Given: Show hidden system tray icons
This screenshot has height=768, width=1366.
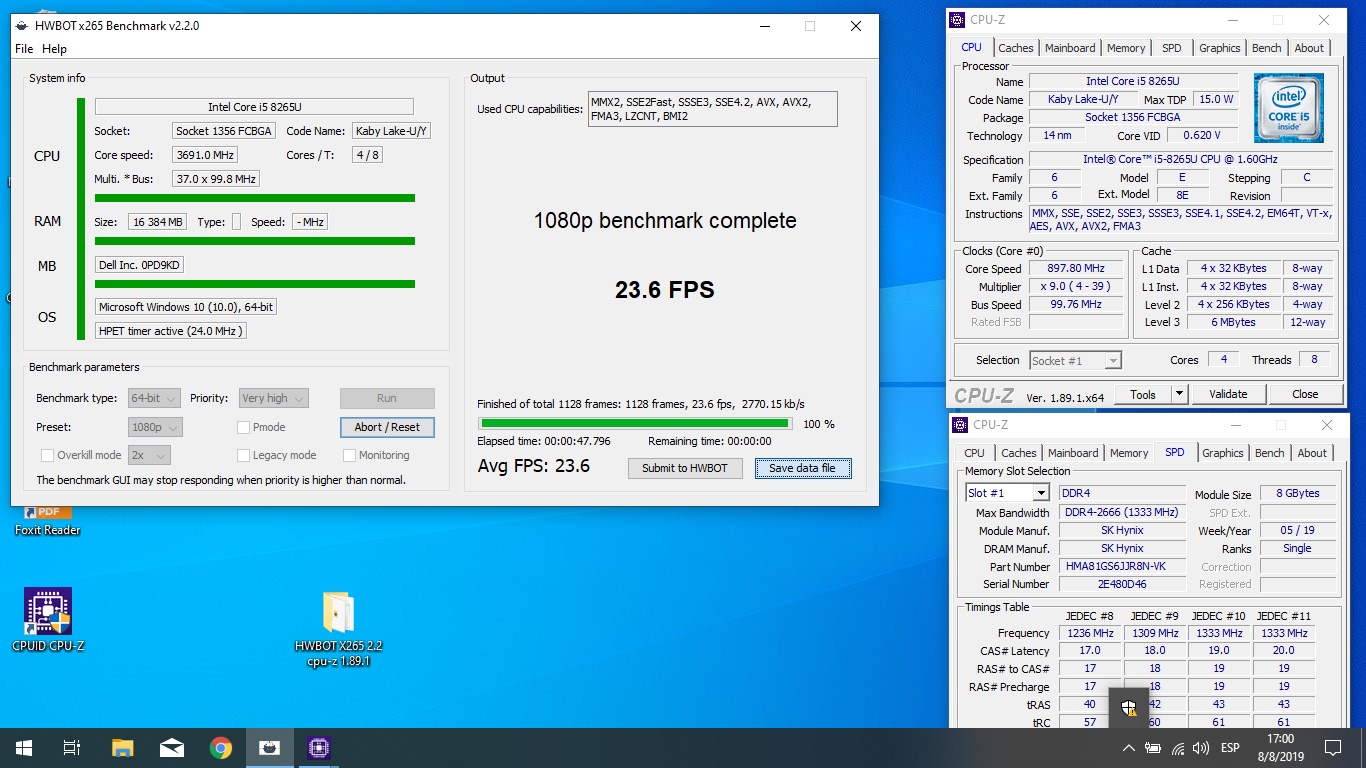Looking at the screenshot, I should click(1129, 748).
